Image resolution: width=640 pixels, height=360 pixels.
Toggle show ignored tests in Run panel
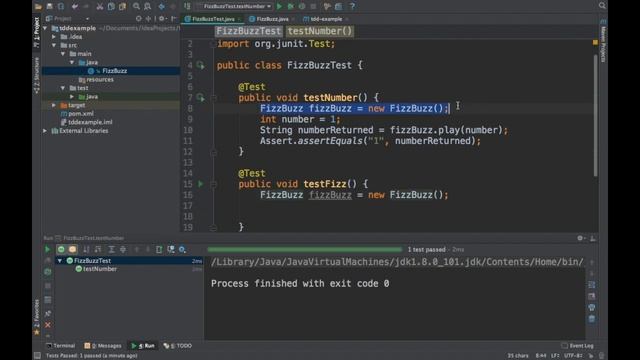tap(72, 249)
